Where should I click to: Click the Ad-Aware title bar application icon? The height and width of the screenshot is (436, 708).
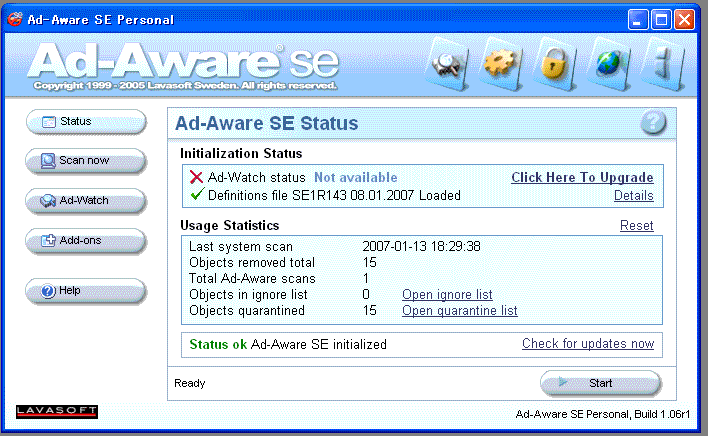coord(14,19)
